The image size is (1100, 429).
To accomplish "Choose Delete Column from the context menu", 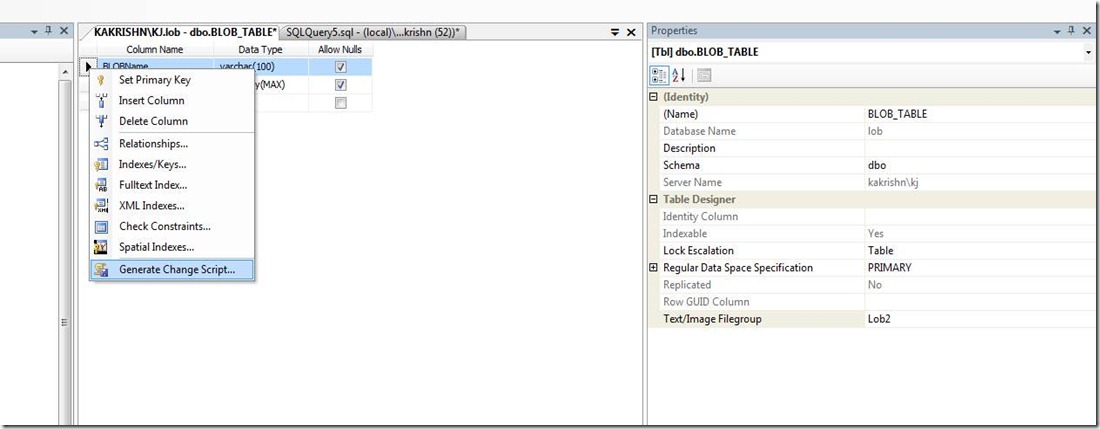I will tap(153, 122).
